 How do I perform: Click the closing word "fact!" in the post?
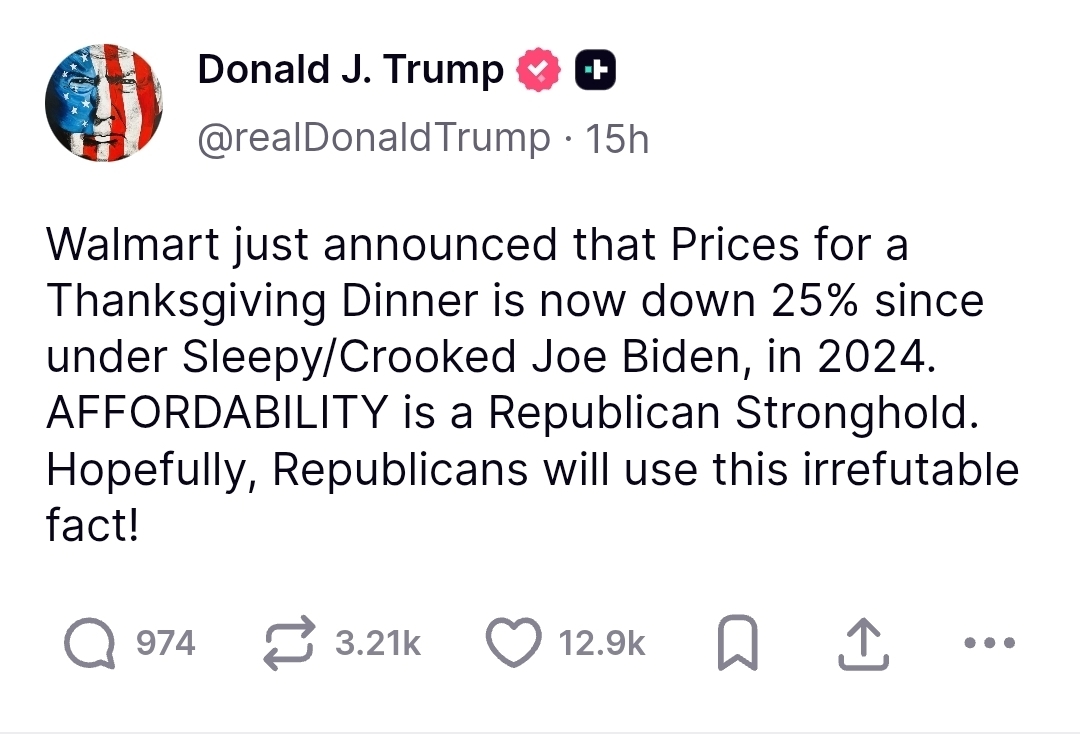coord(92,526)
